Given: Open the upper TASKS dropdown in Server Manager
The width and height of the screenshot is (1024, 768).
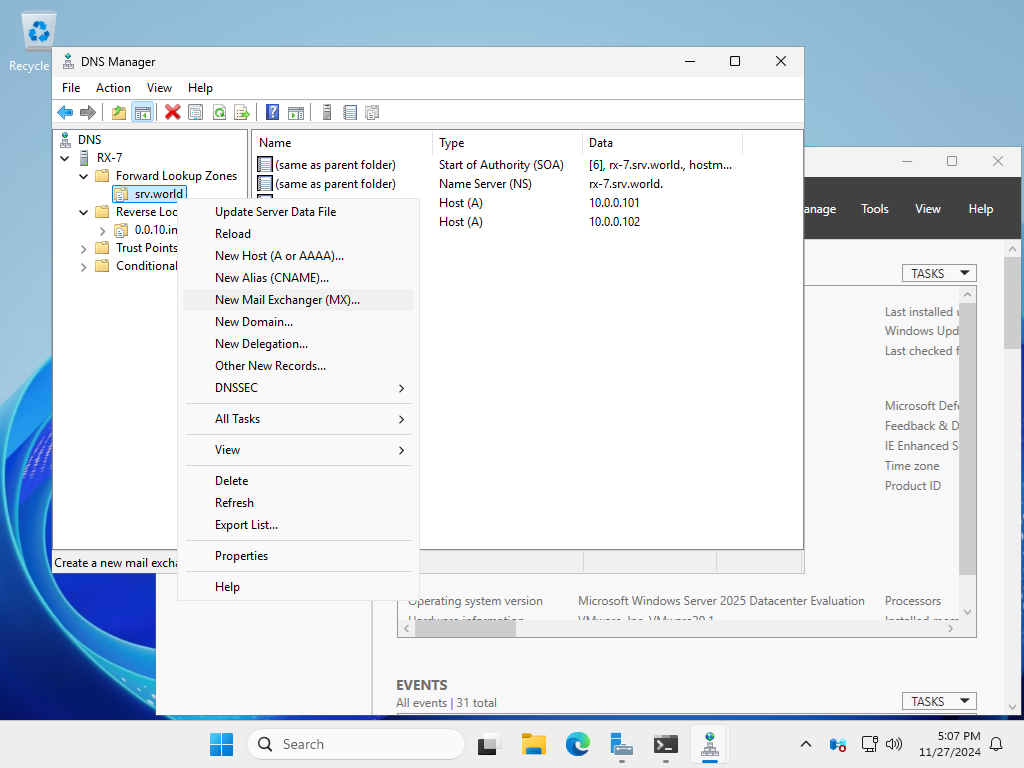Looking at the screenshot, I should click(939, 273).
